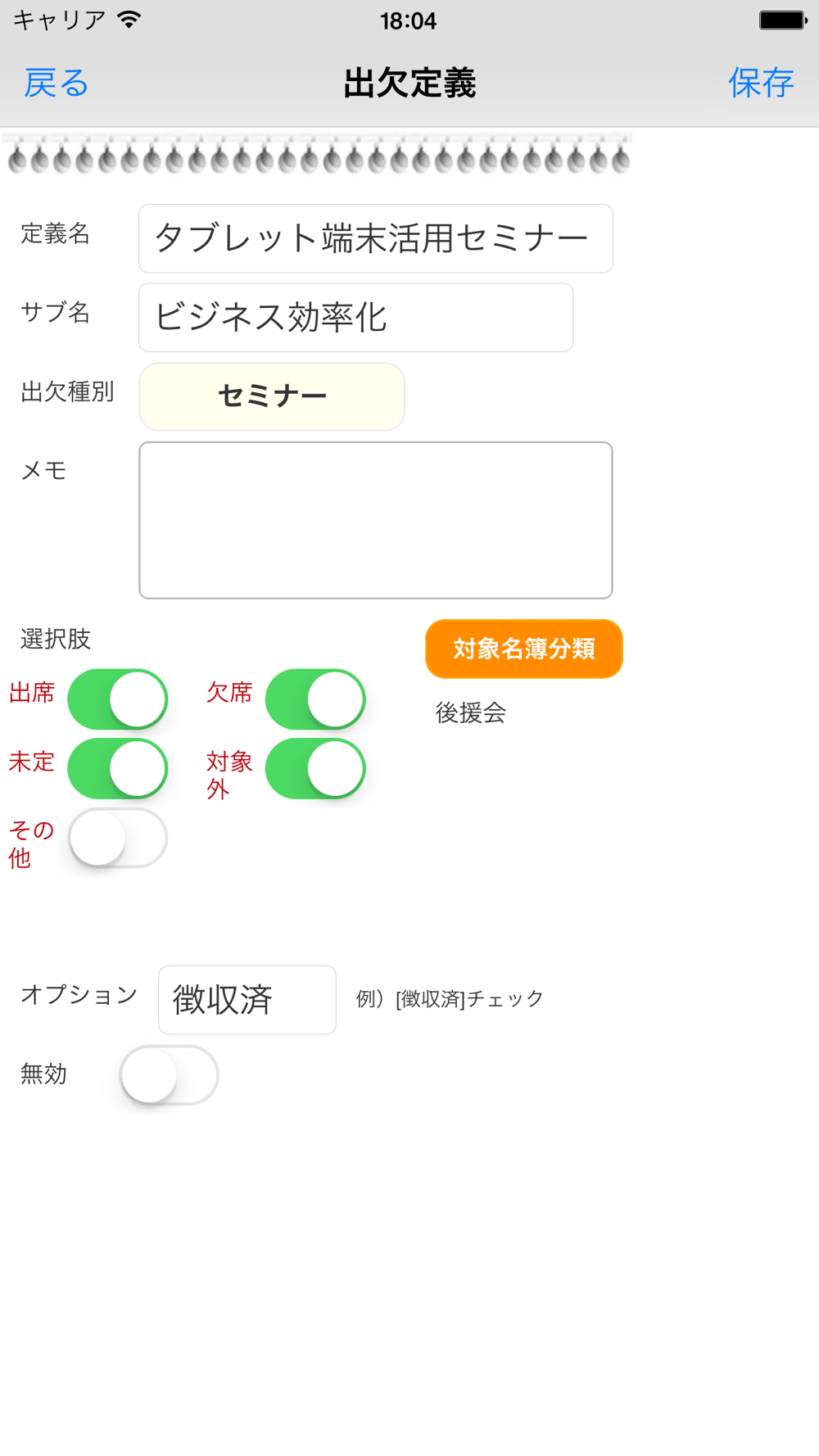Tap the 後援会 roster category label
819x1456 pixels.
[471, 712]
